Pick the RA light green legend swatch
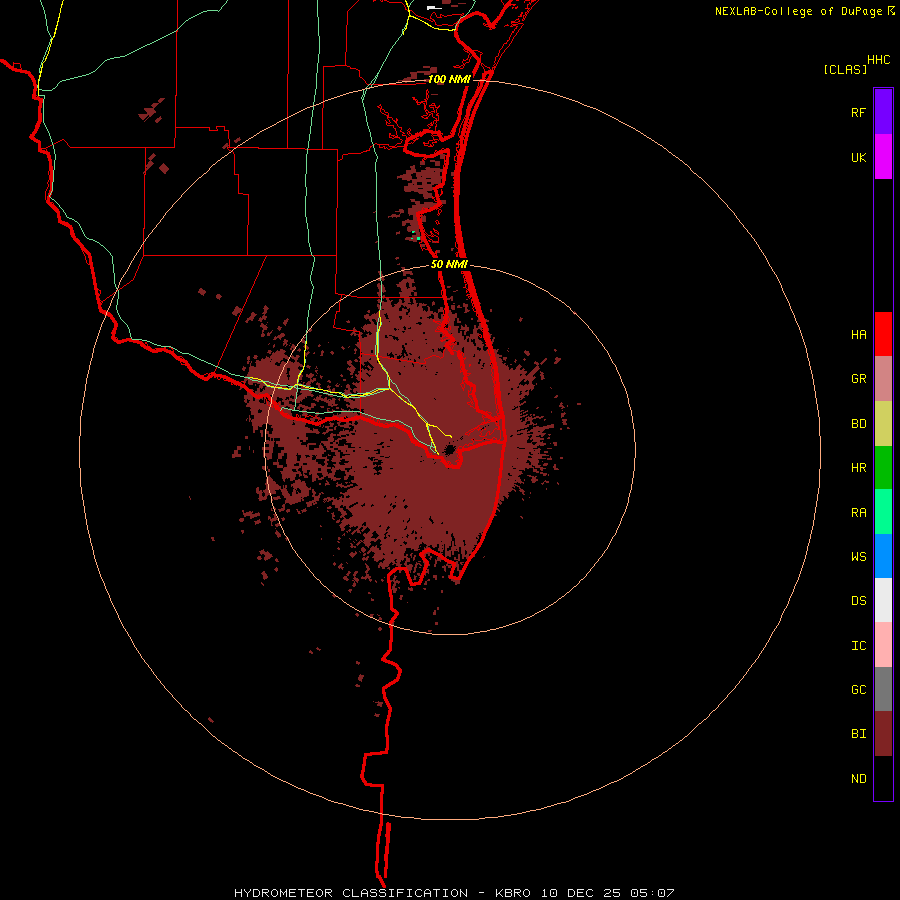This screenshot has width=900, height=900. 883,512
